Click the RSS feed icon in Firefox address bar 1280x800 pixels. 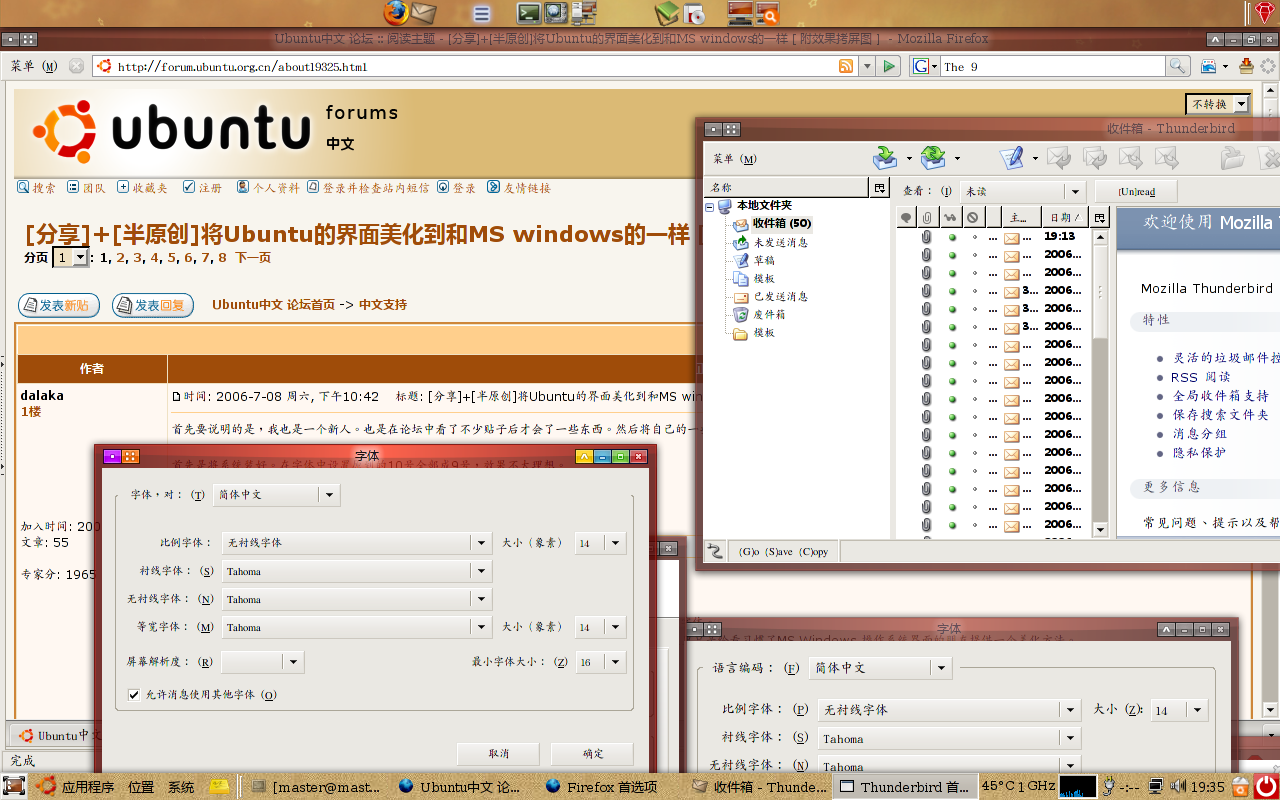tap(846, 66)
